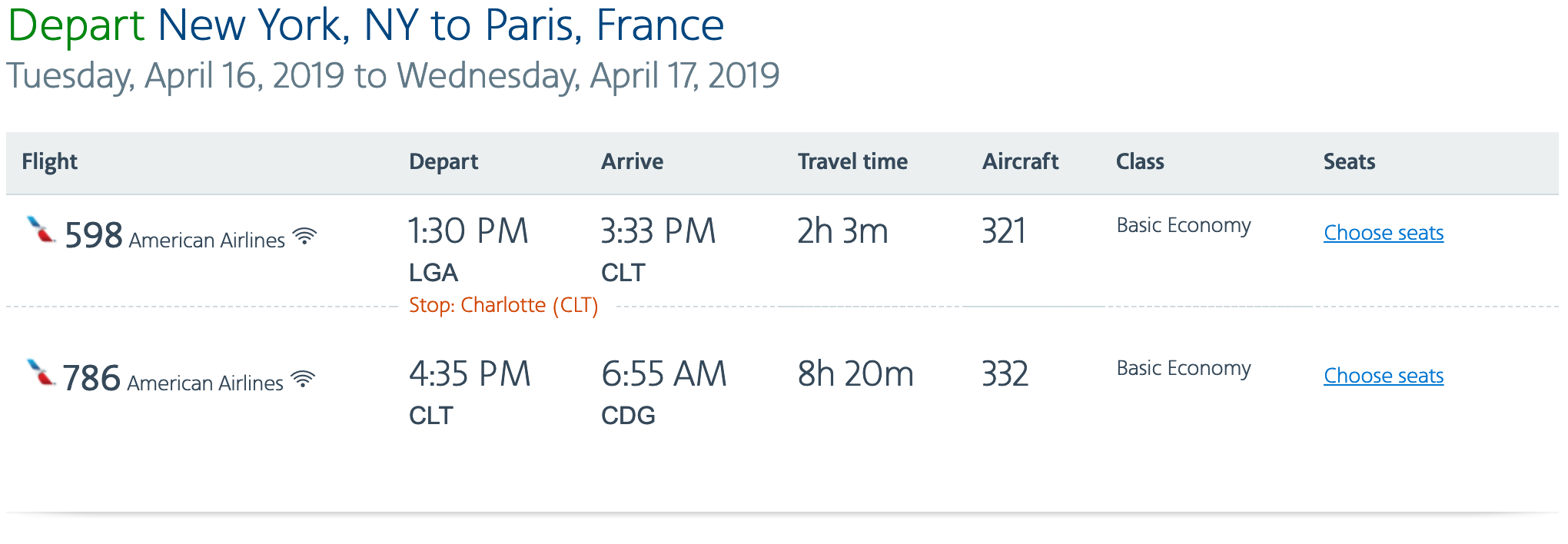Image resolution: width=1568 pixels, height=544 pixels.
Task: Click the Wi-Fi icon for flight 786
Action: 304,379
